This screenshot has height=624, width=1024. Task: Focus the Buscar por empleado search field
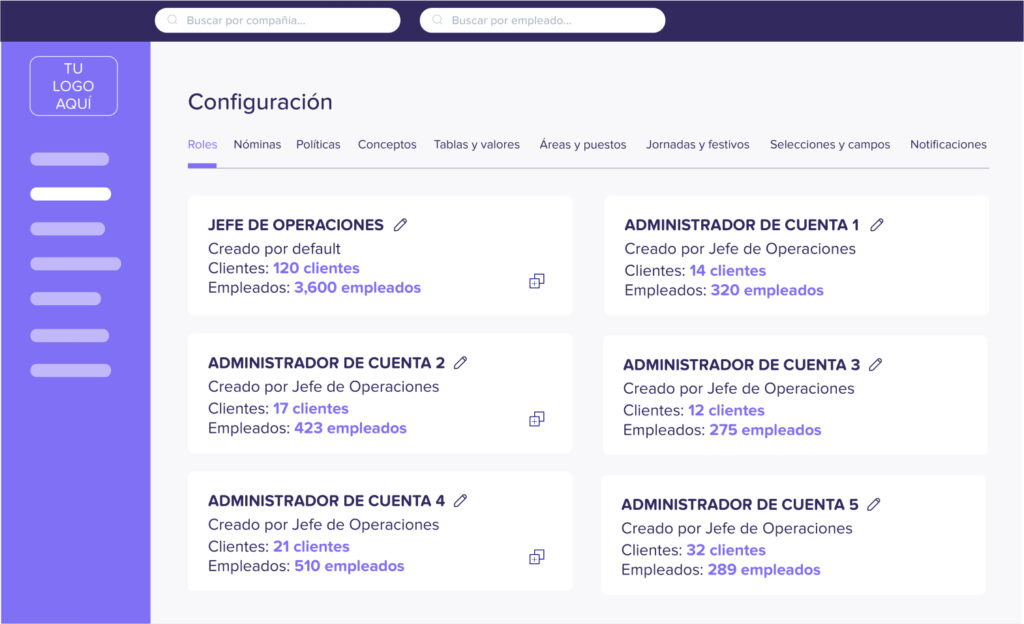pos(543,20)
